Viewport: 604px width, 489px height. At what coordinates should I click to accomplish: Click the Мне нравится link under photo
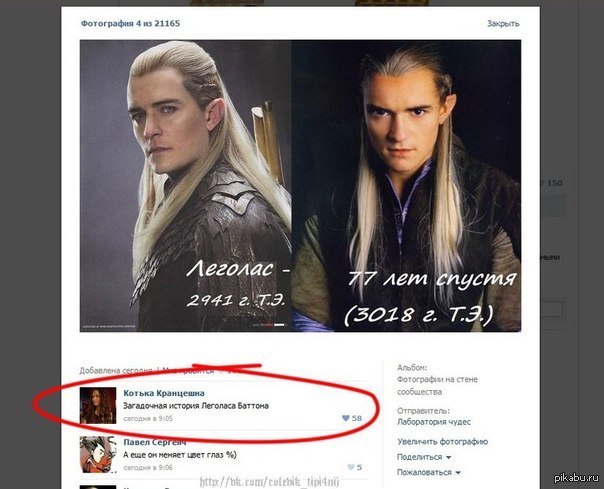[188, 371]
